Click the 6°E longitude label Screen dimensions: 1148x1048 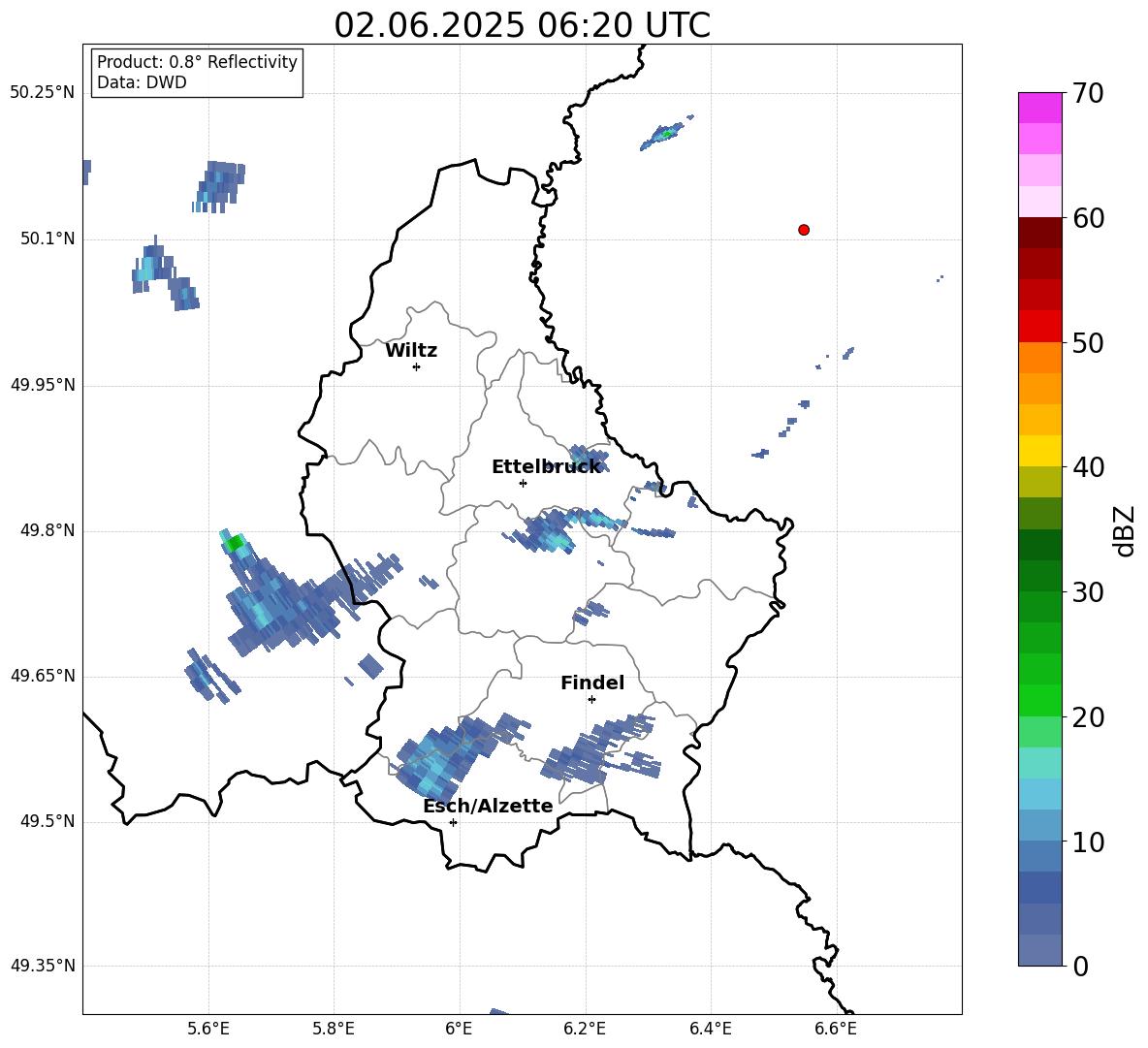click(459, 1029)
